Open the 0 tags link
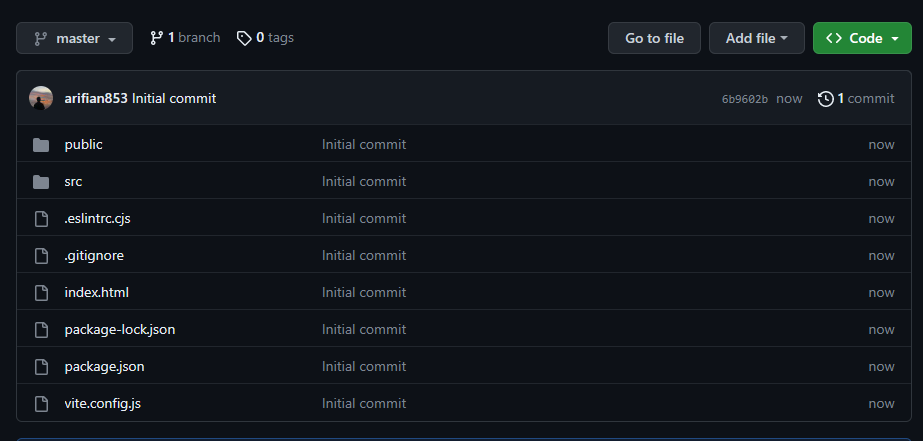 point(265,38)
